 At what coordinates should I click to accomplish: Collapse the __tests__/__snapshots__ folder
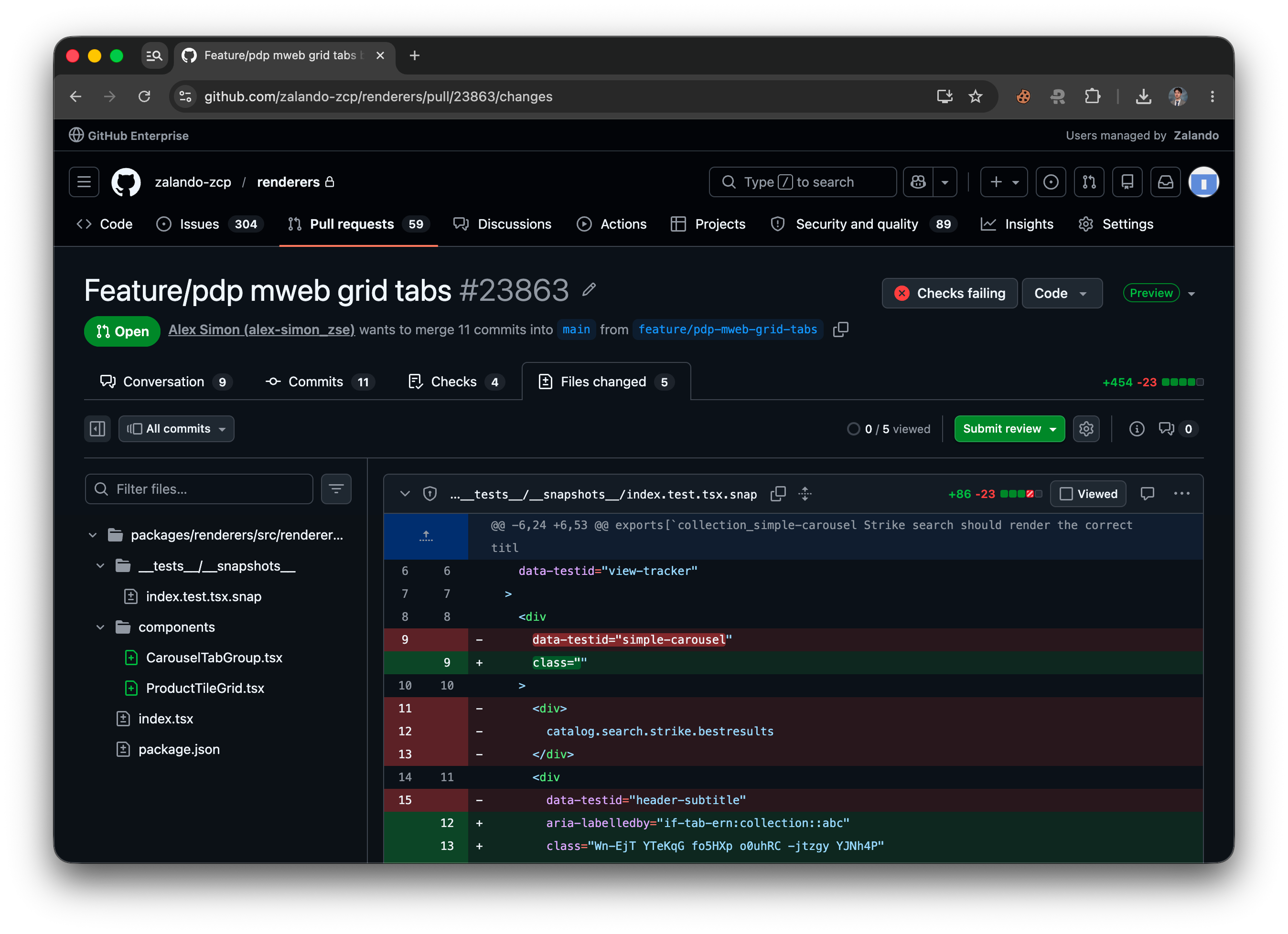(x=100, y=567)
